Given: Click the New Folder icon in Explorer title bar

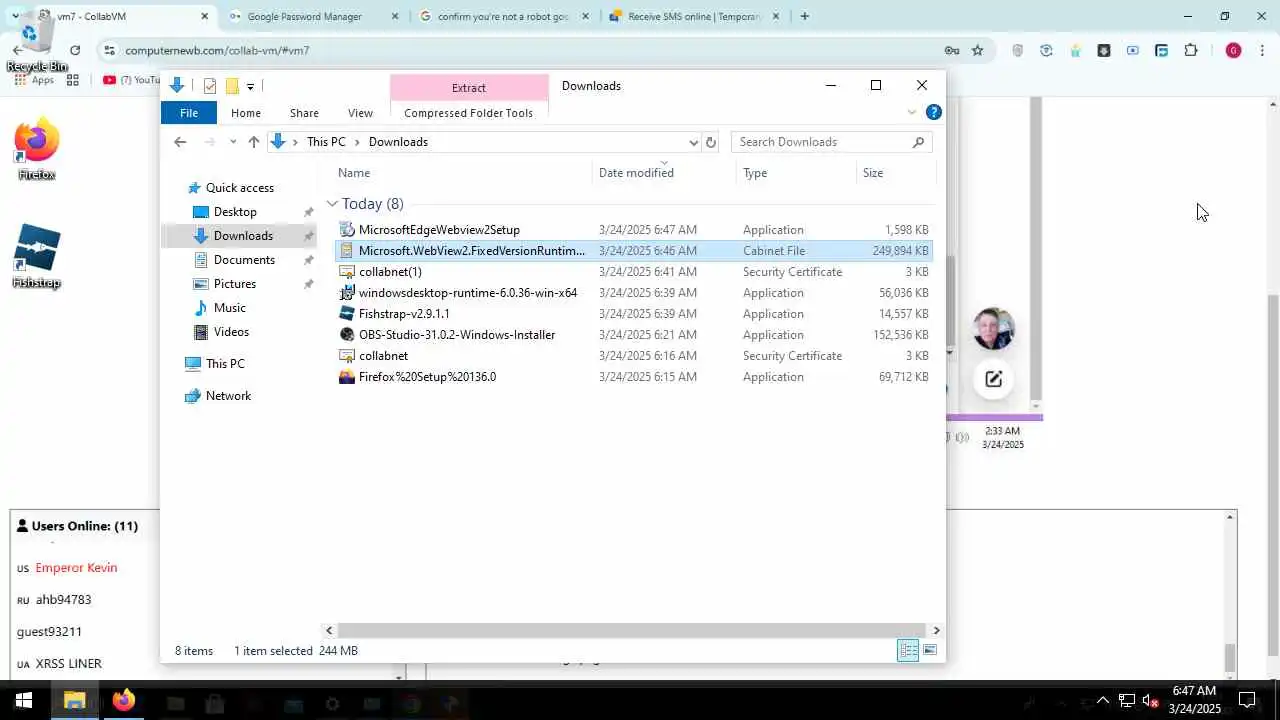Looking at the screenshot, I should pyautogui.click(x=232, y=86).
